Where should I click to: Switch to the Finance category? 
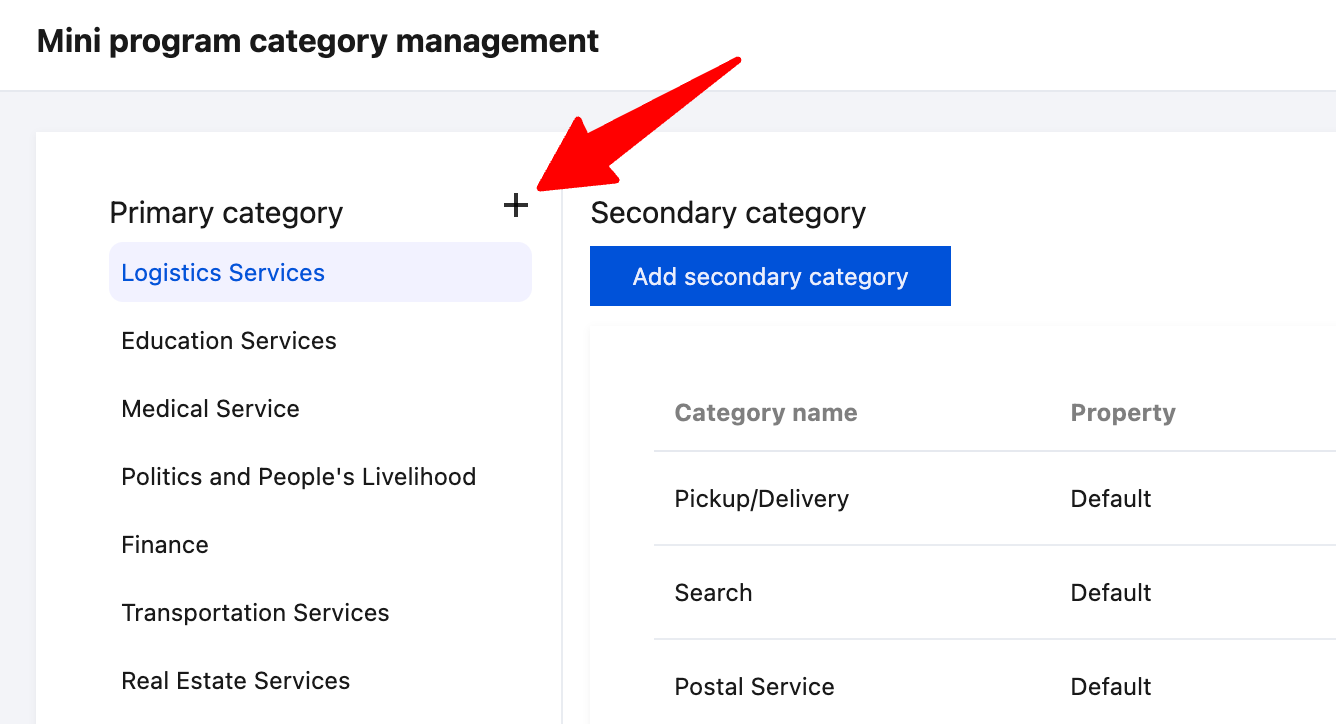tap(165, 545)
